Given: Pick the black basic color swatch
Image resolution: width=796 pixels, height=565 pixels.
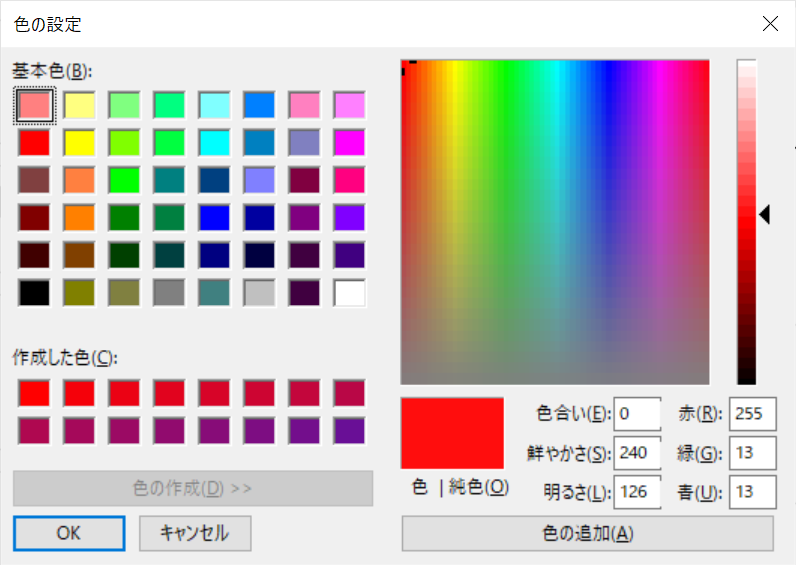Looking at the screenshot, I should (35, 293).
